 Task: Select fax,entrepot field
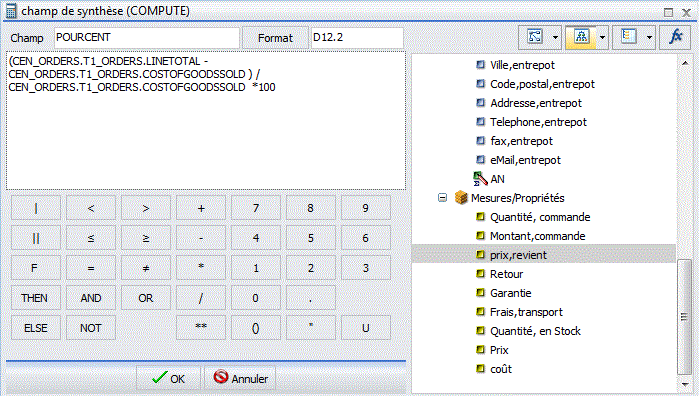[x=521, y=141]
